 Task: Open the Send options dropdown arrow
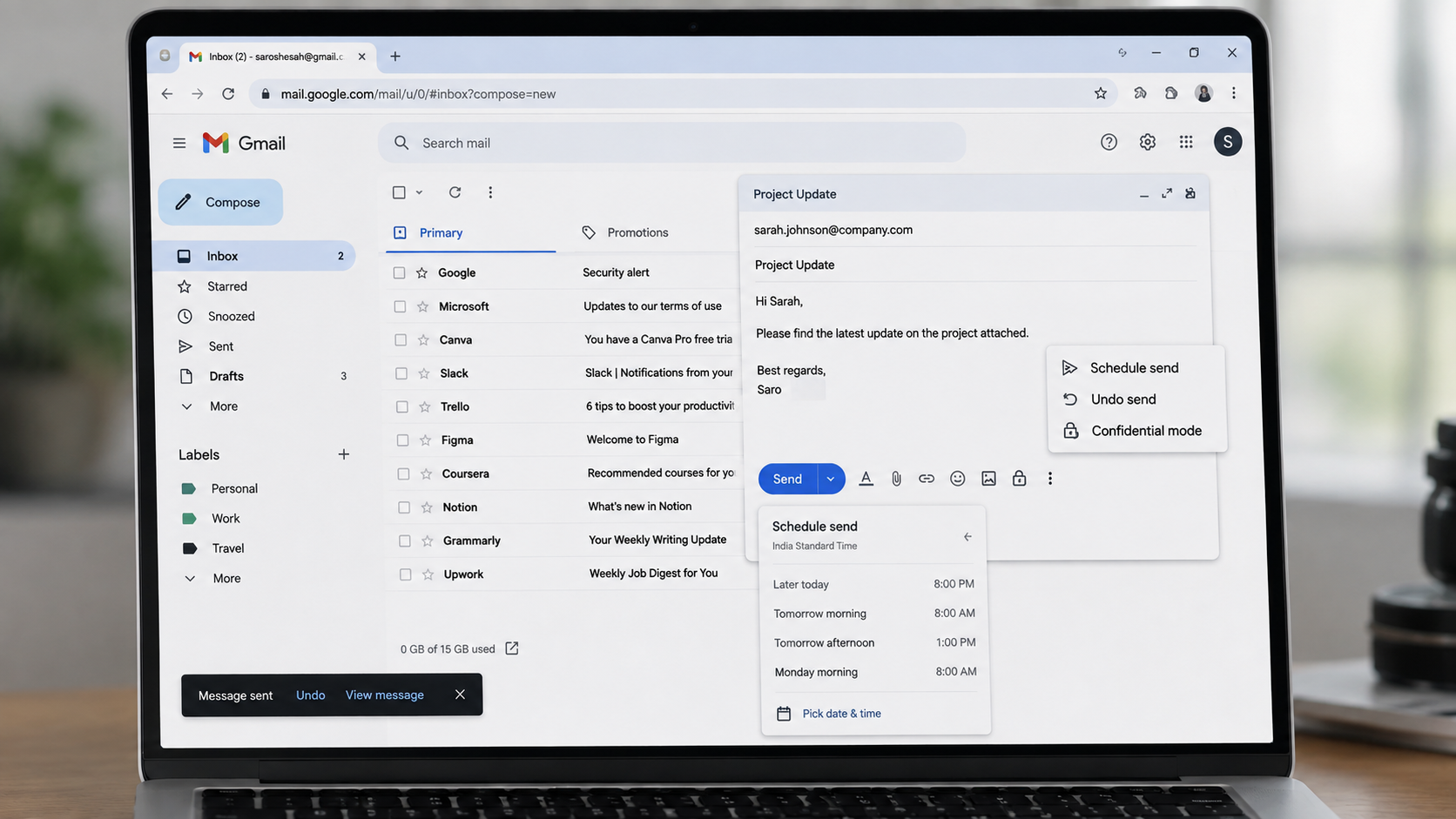[x=831, y=479]
